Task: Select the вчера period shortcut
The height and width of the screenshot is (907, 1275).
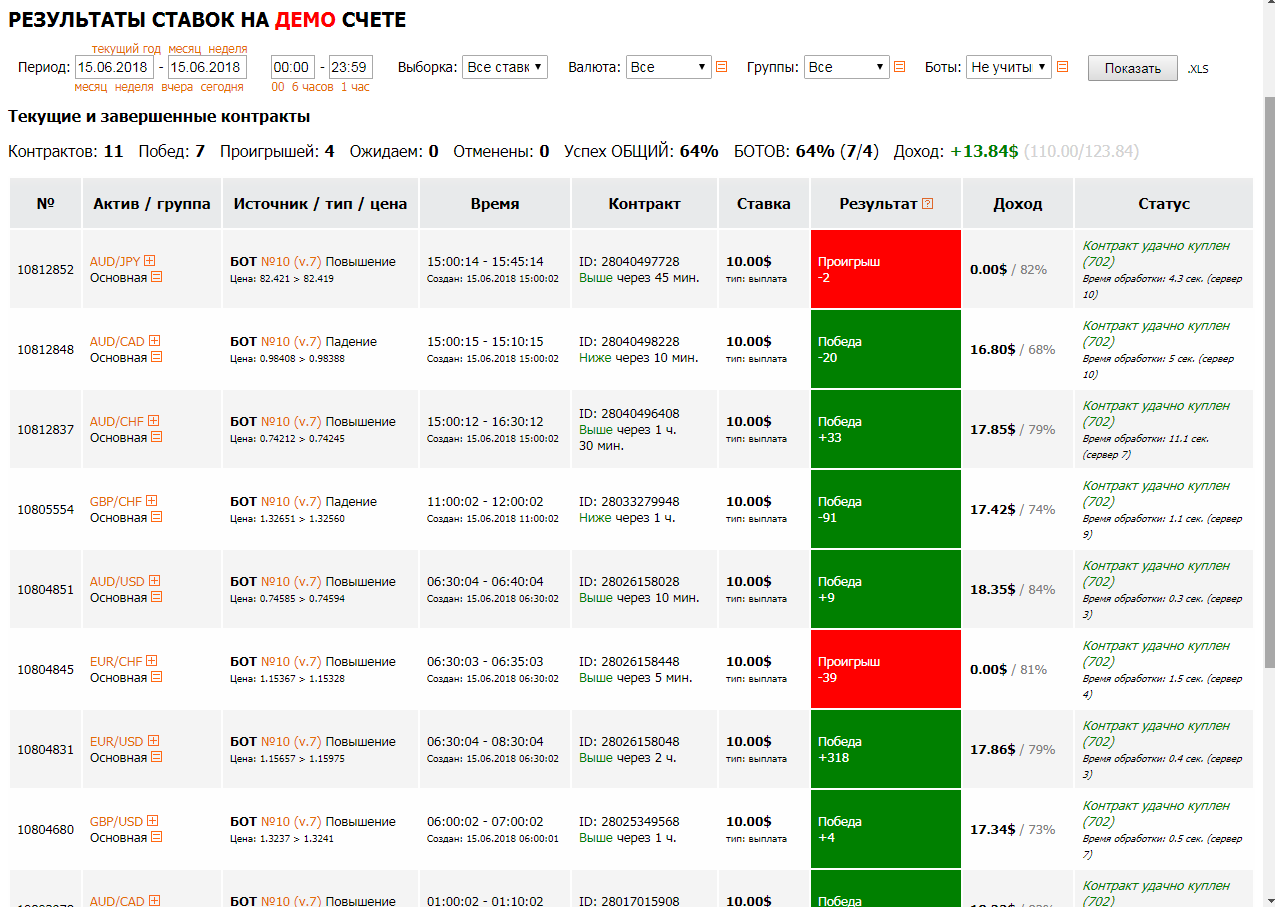Action: point(177,87)
